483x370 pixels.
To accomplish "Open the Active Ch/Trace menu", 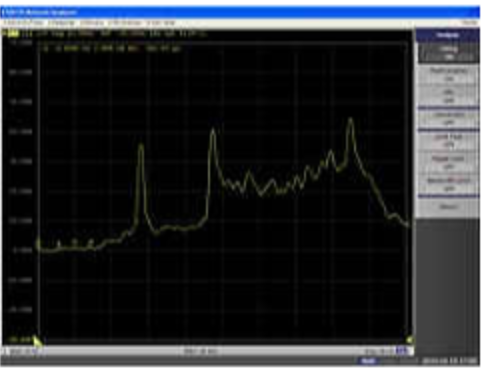I will pyautogui.click(x=23, y=23).
